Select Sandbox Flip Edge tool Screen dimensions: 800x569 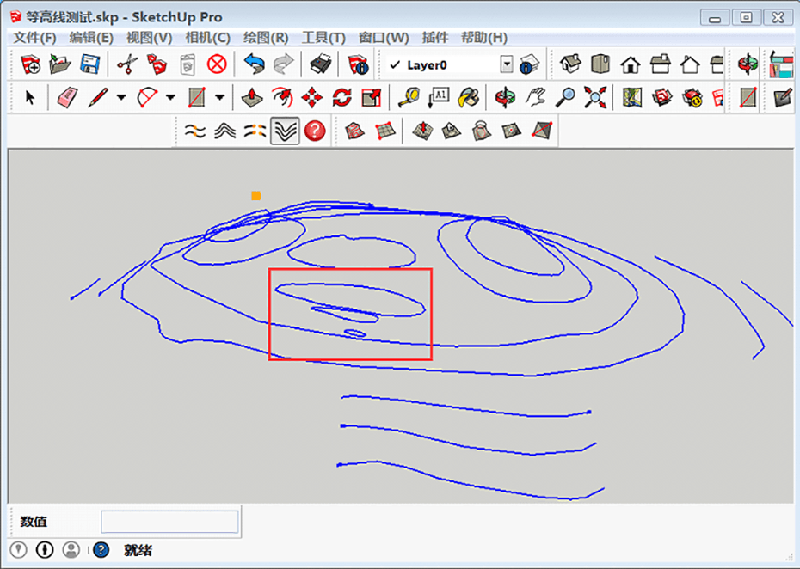click(x=542, y=131)
